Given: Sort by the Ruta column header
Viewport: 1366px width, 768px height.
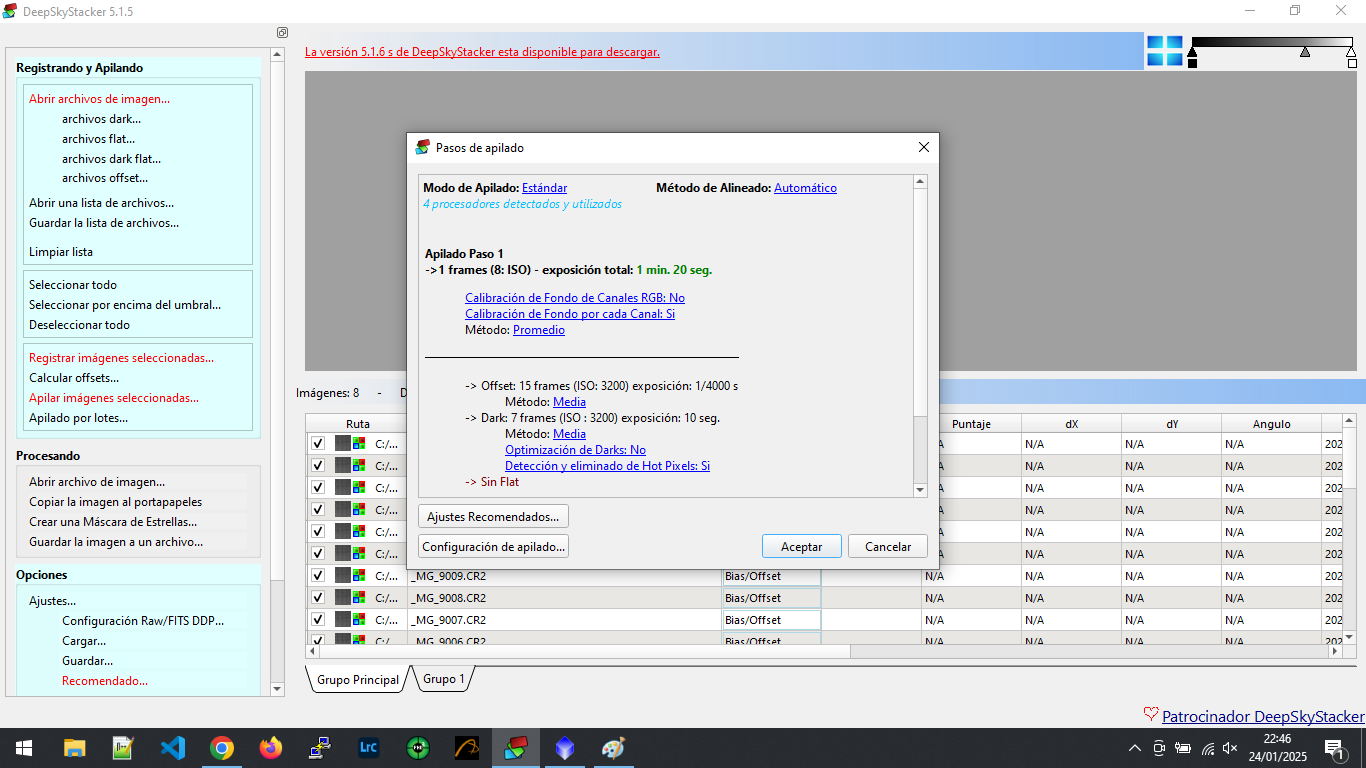Looking at the screenshot, I should click(x=358, y=424).
